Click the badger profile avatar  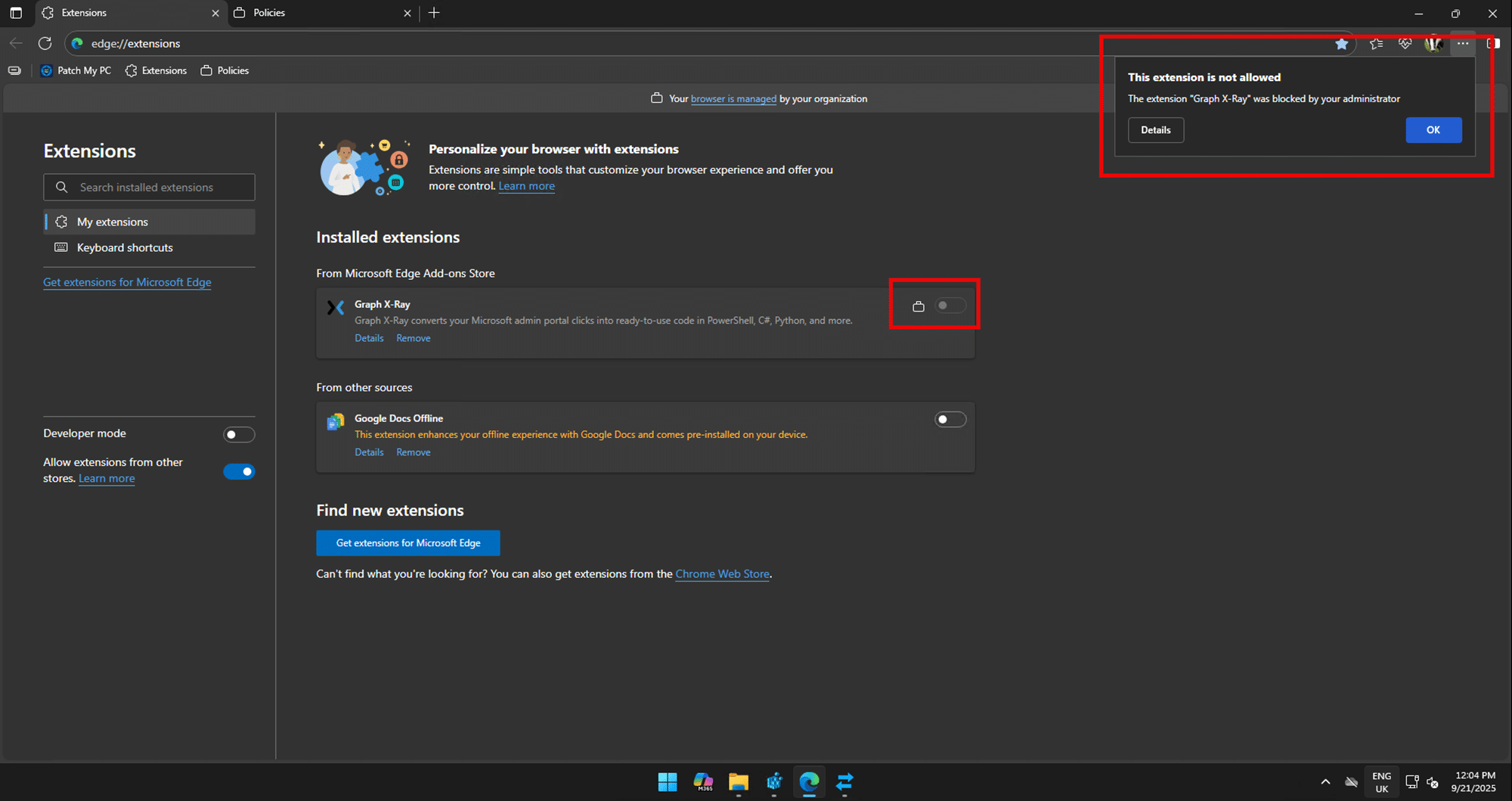pyautogui.click(x=1433, y=44)
